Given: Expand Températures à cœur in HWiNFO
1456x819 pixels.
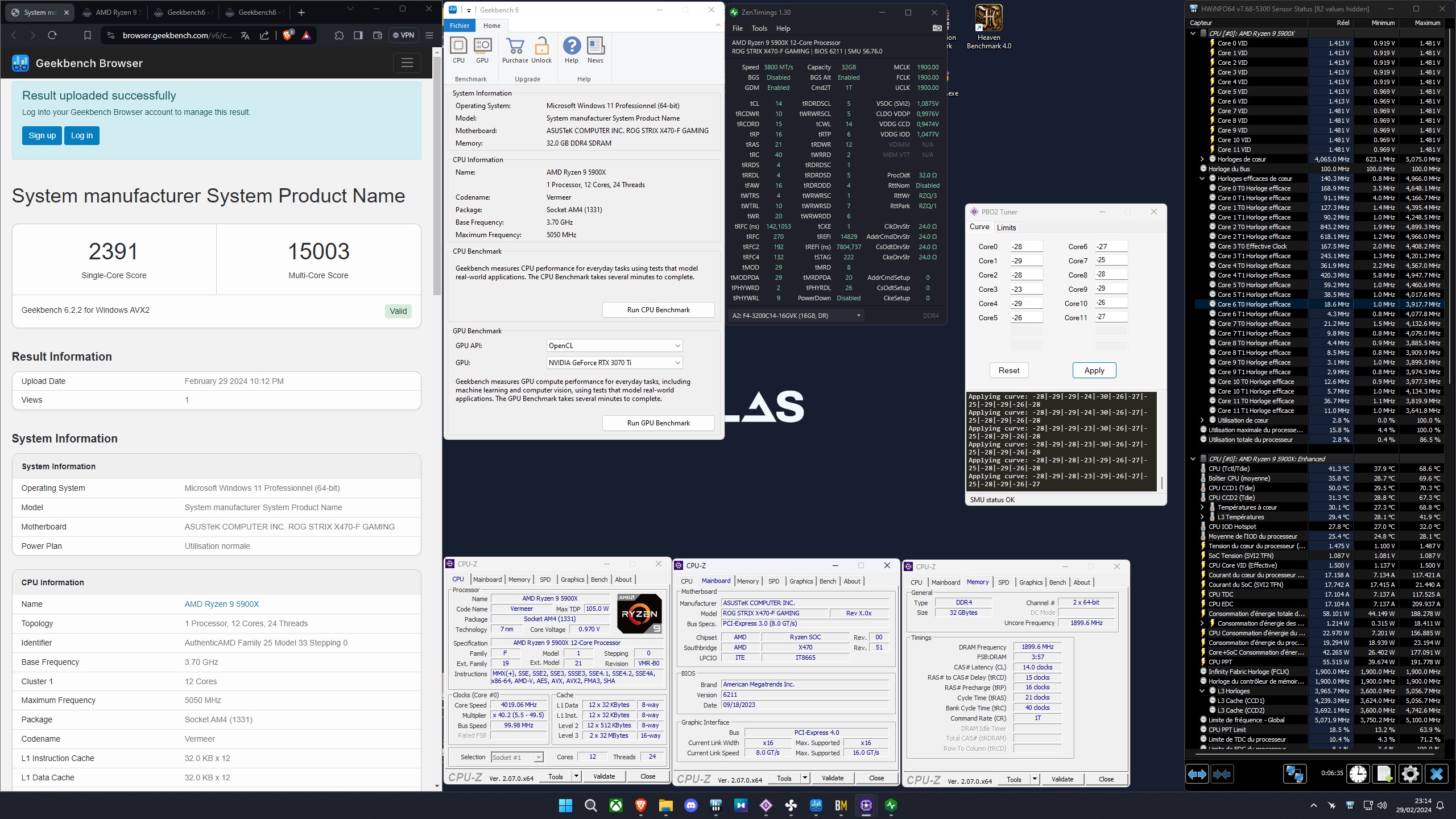Looking at the screenshot, I should coord(1202,507).
